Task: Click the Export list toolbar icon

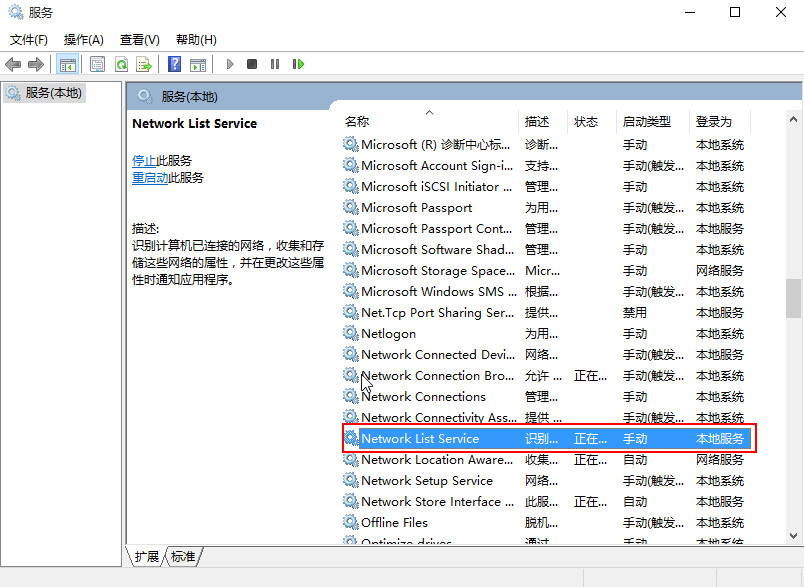Action: 144,64
